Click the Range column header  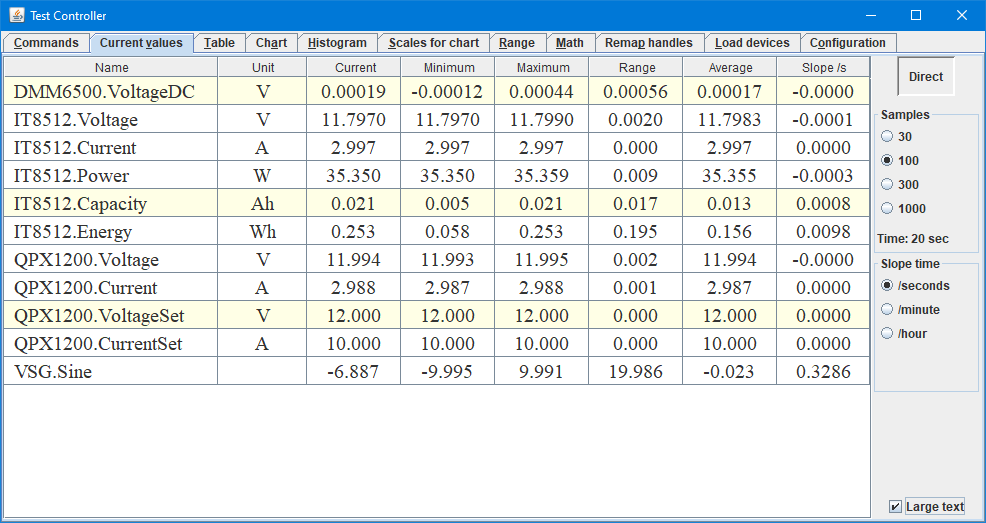pyautogui.click(x=636, y=67)
